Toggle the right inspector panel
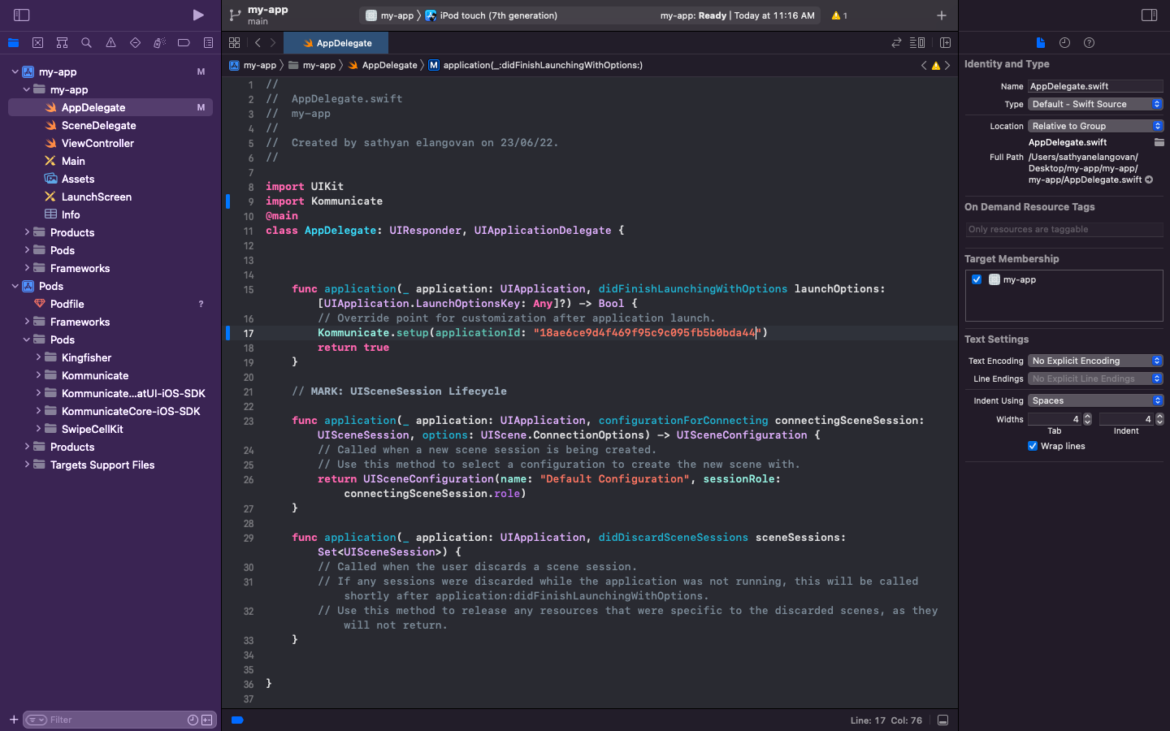This screenshot has height=731, width=1170. pyautogui.click(x=1148, y=15)
